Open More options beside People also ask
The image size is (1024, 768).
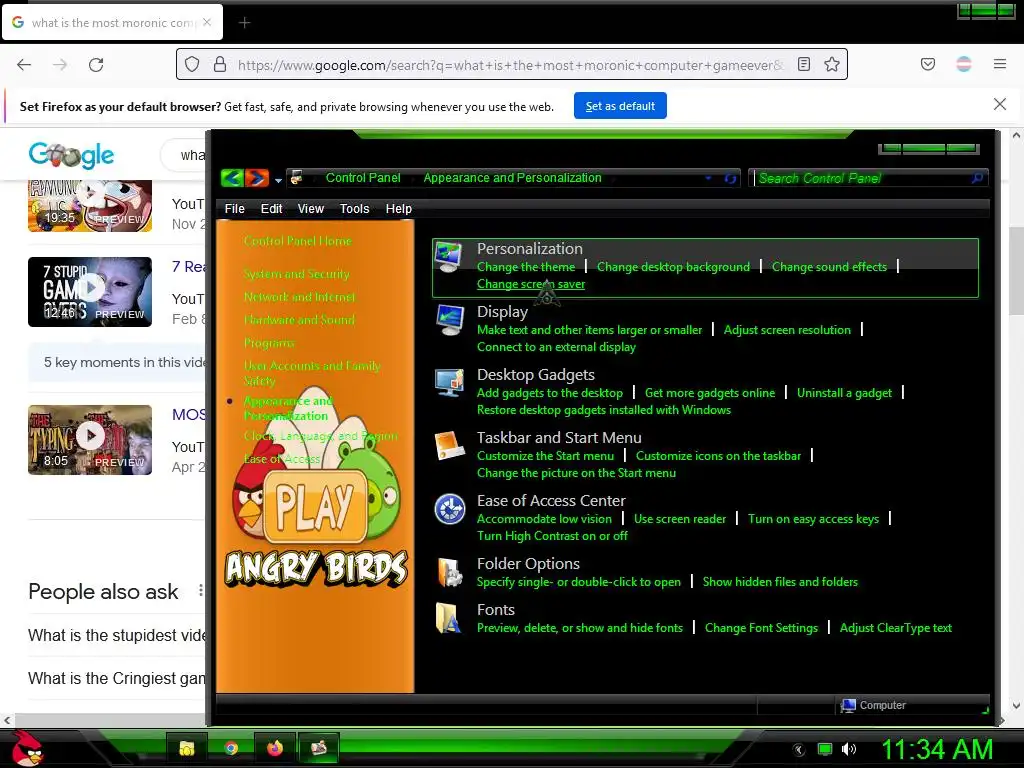pyautogui.click(x=200, y=591)
